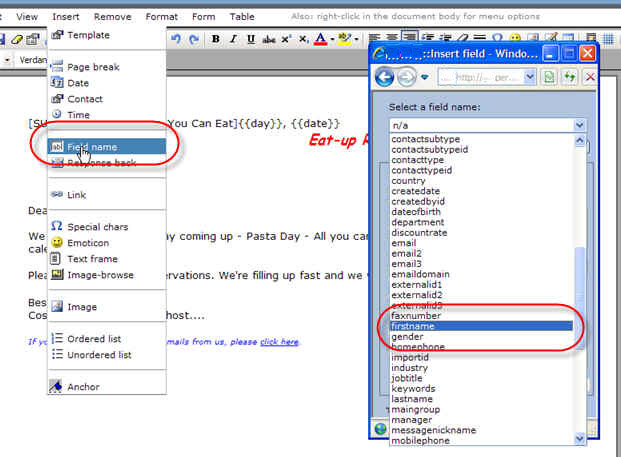Open the Format menu

click(162, 17)
